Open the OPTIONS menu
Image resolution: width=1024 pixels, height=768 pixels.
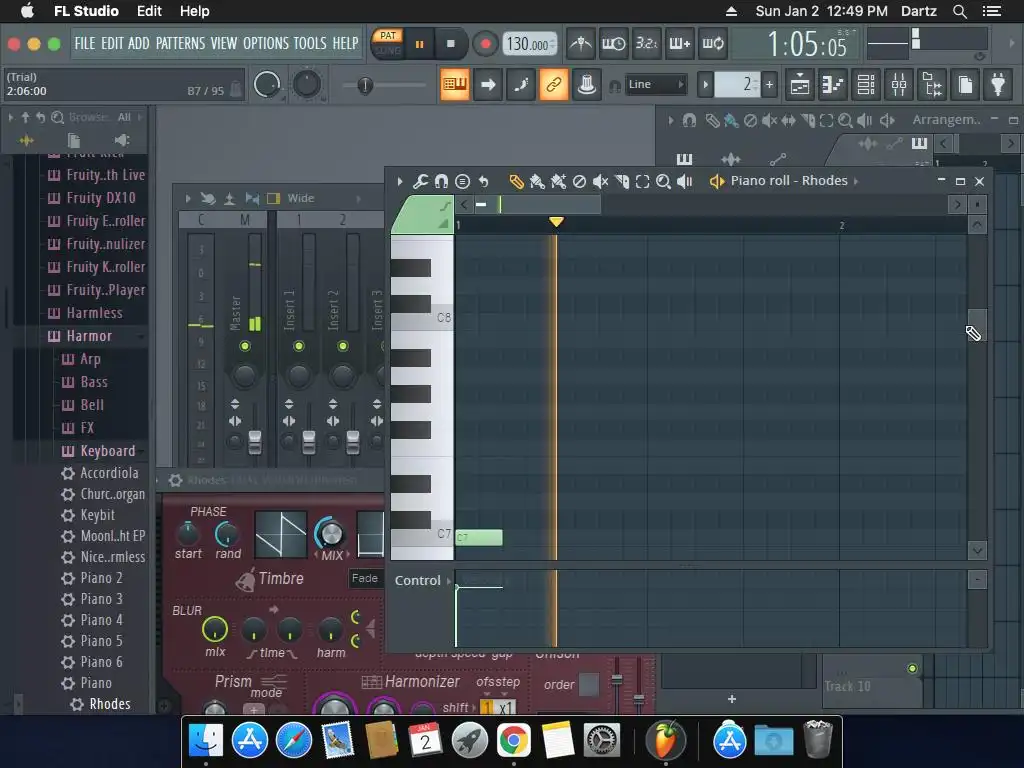coord(266,43)
